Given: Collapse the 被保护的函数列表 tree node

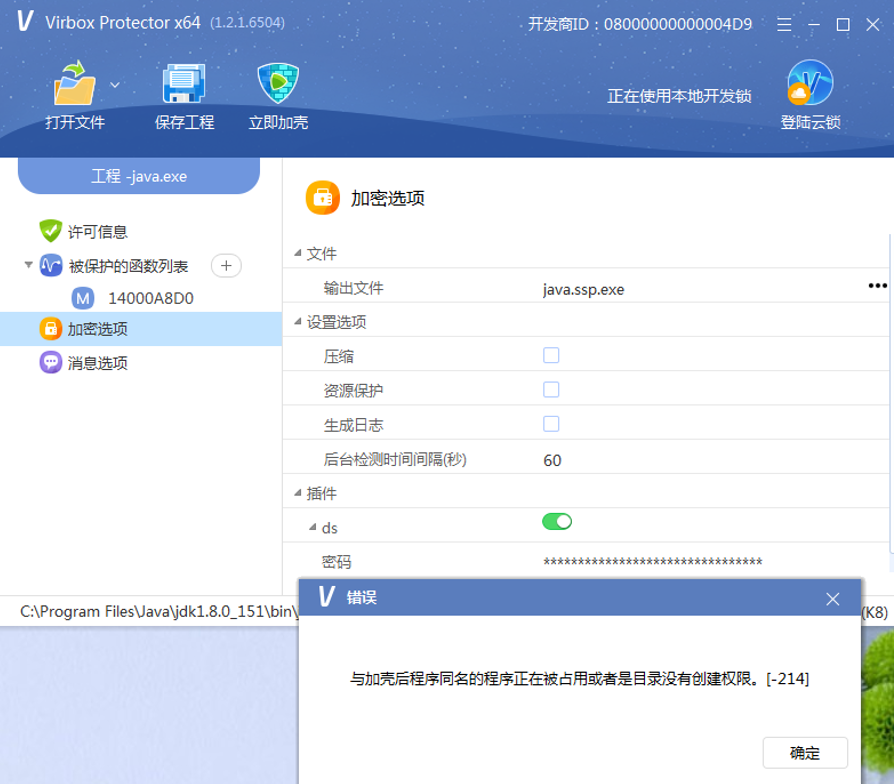Looking at the screenshot, I should pyautogui.click(x=28, y=265).
